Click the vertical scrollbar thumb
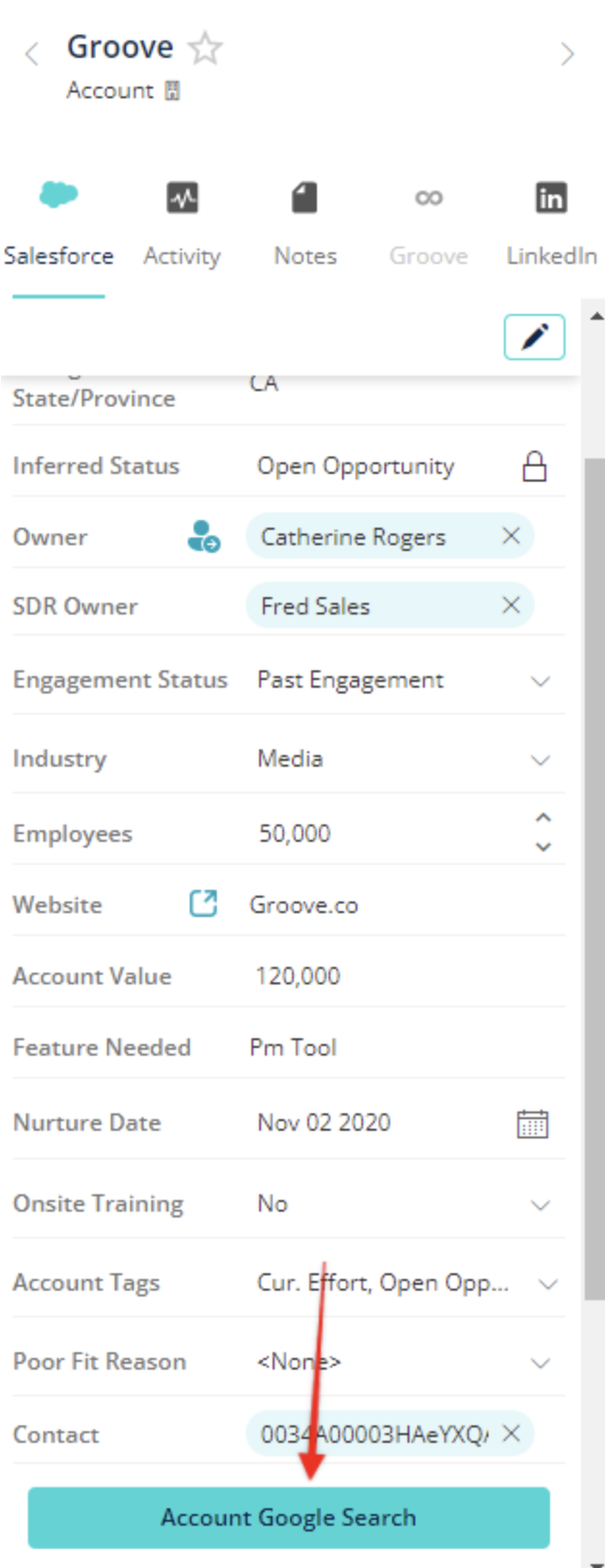 click(x=595, y=880)
